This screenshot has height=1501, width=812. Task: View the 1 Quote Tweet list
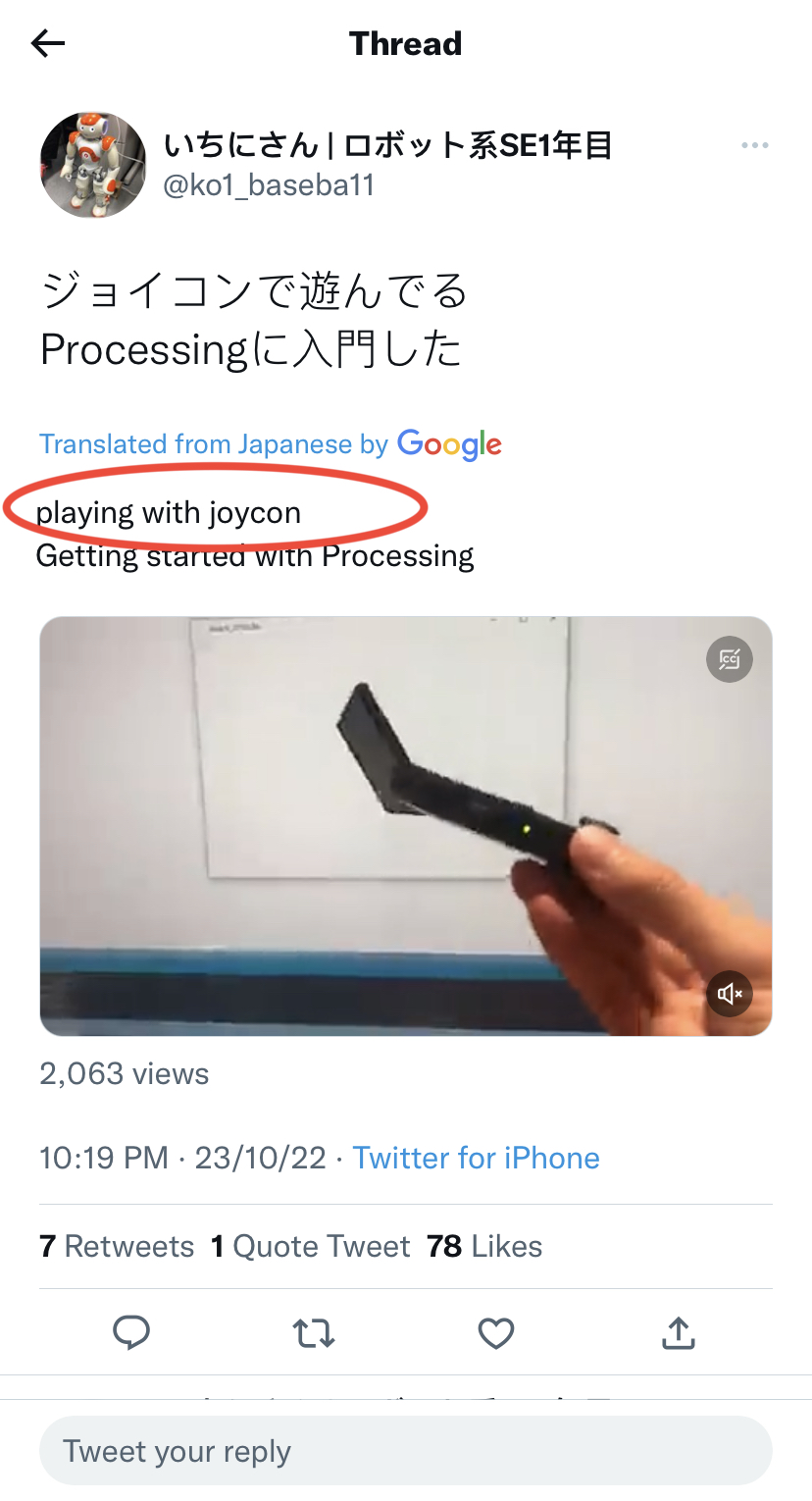[x=310, y=1246]
